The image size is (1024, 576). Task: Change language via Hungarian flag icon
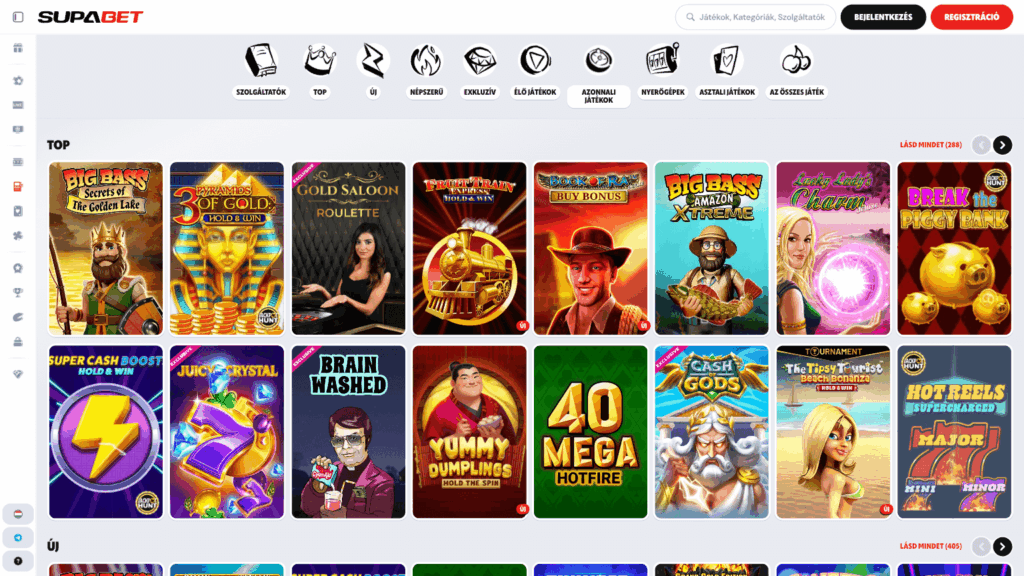pos(18,514)
